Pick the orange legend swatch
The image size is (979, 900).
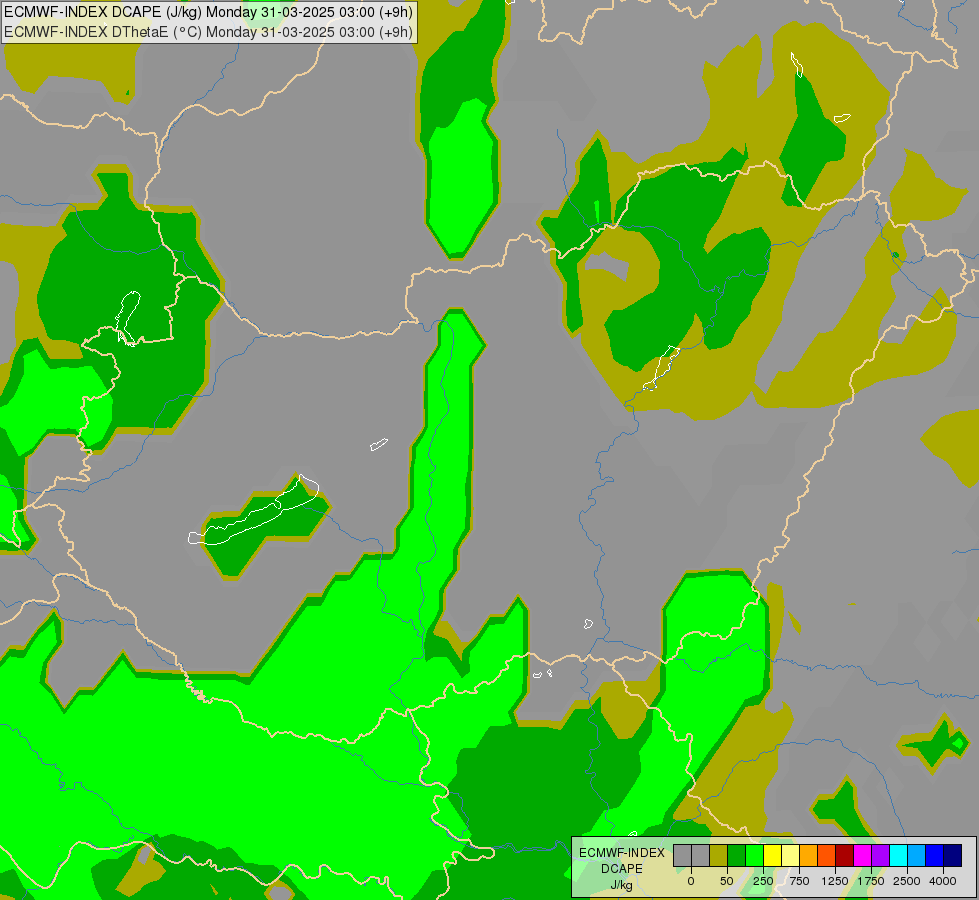click(809, 856)
